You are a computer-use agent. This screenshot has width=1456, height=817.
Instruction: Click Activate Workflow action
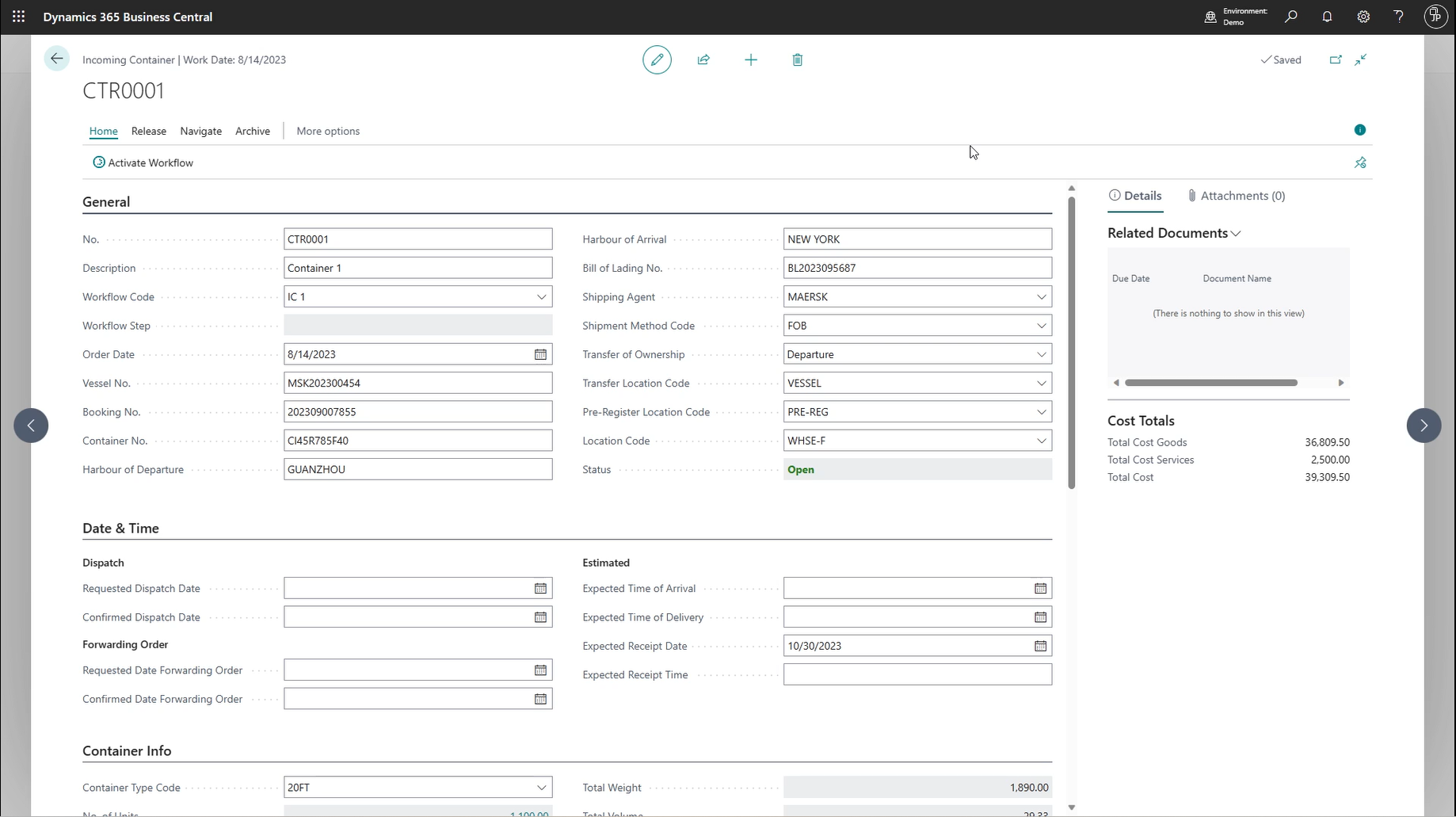click(x=143, y=162)
